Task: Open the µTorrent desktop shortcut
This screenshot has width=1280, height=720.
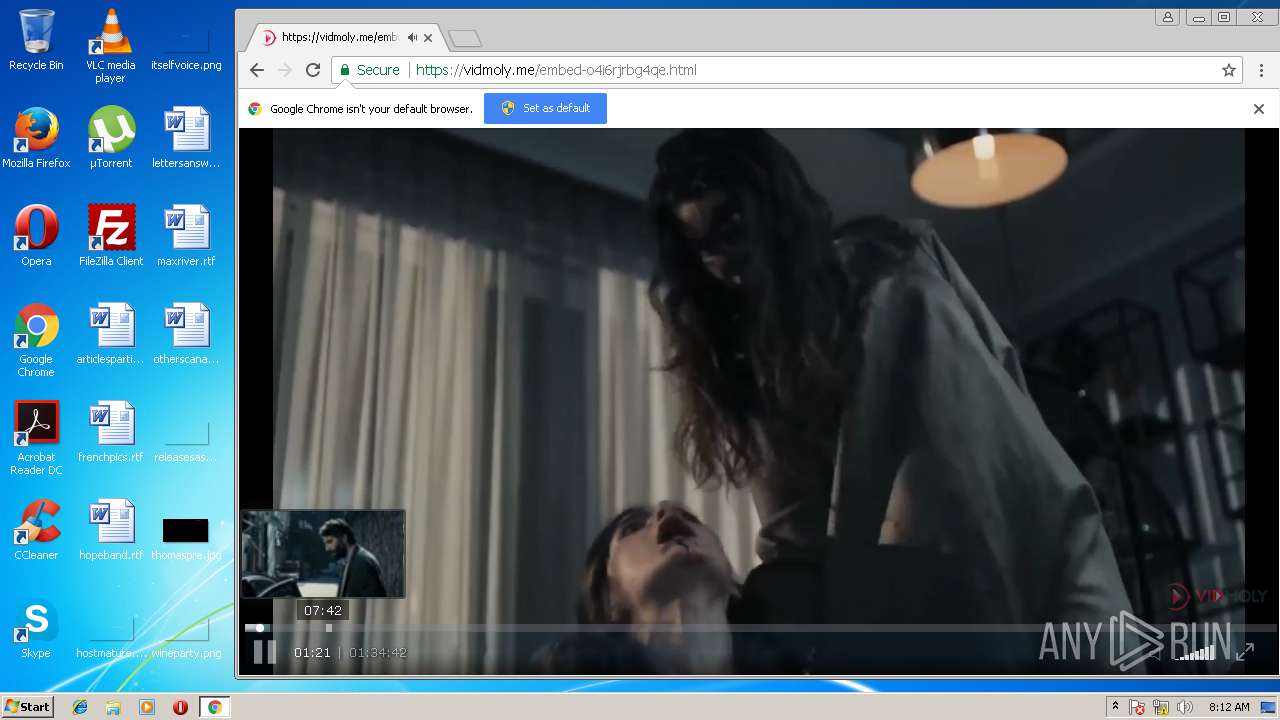Action: click(x=111, y=138)
